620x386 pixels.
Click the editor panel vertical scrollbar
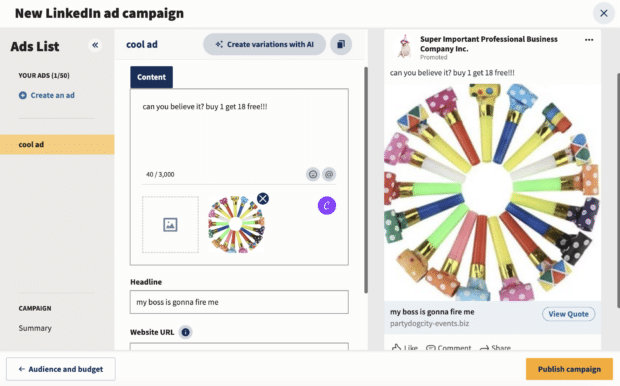point(366,180)
